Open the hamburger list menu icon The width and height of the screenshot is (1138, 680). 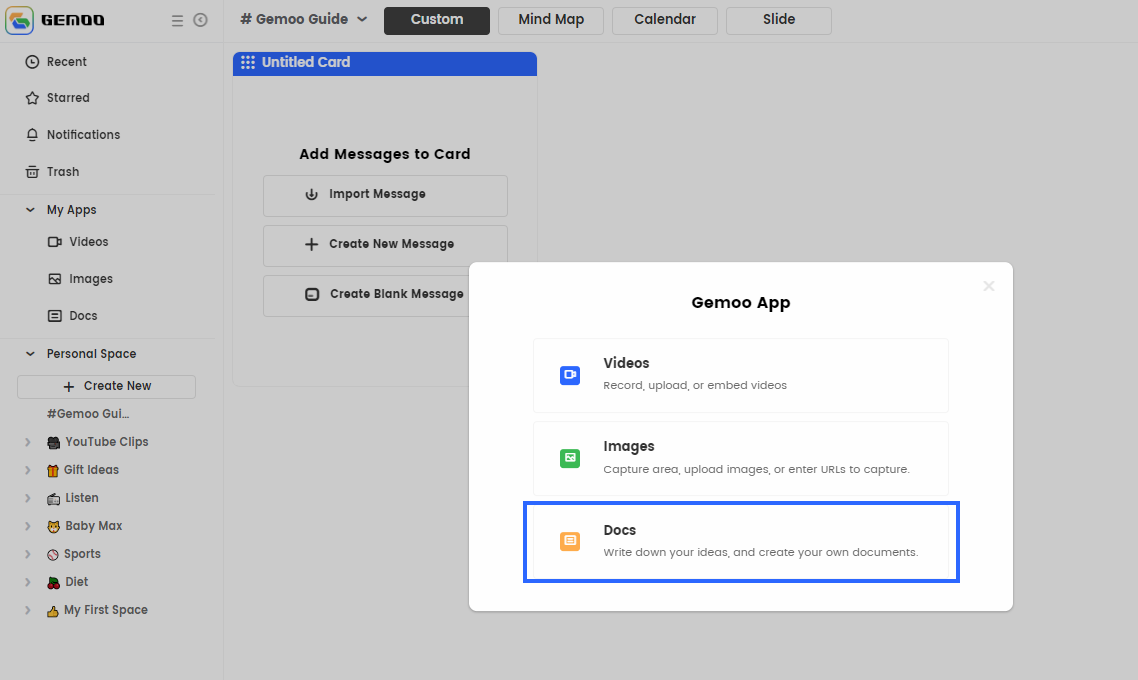[177, 20]
